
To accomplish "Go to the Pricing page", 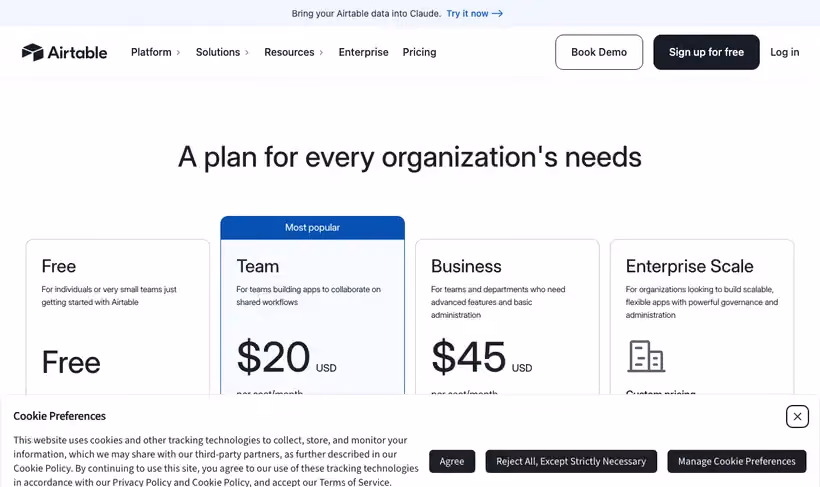I will click(419, 52).
